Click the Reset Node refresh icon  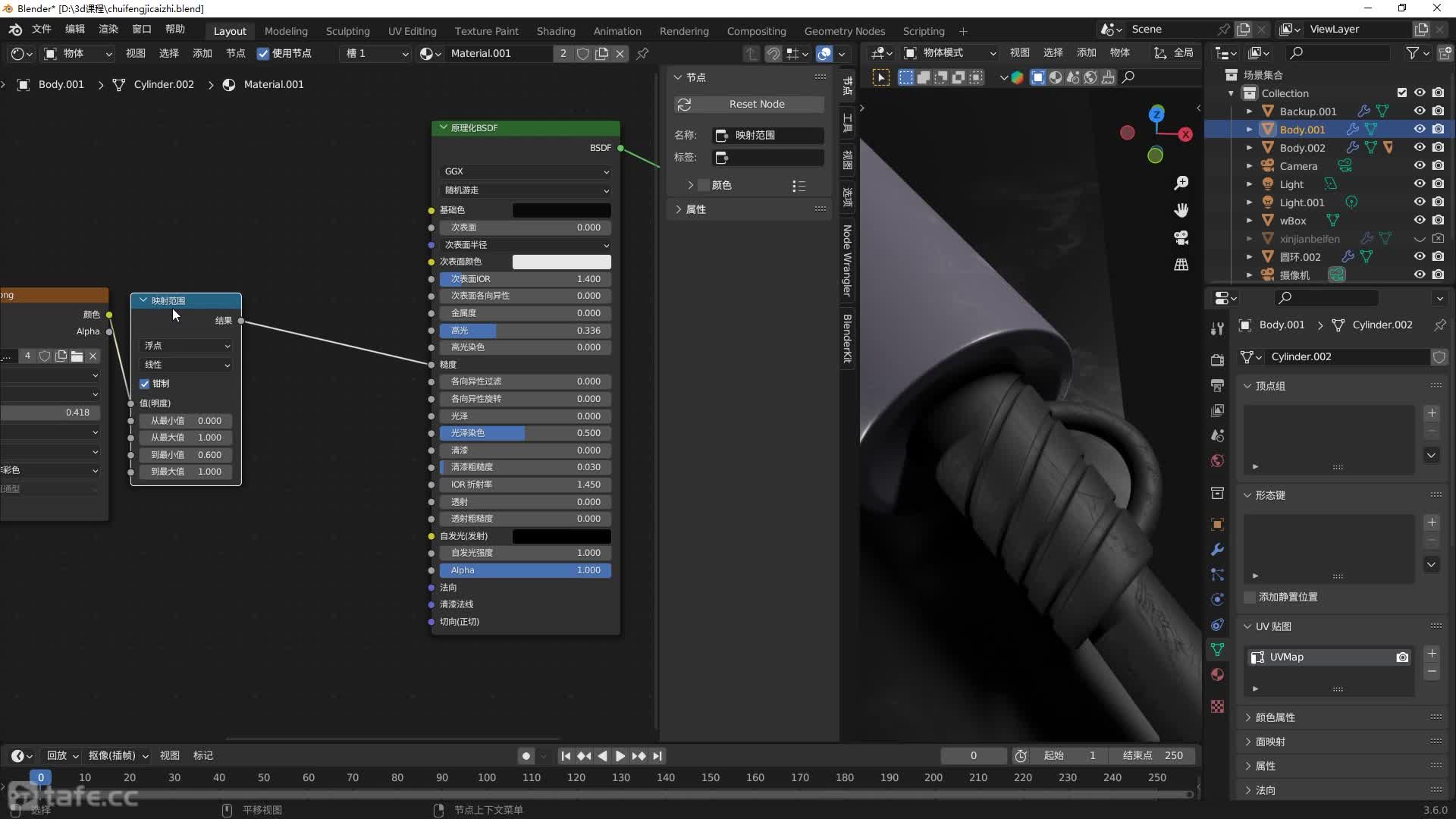(684, 104)
